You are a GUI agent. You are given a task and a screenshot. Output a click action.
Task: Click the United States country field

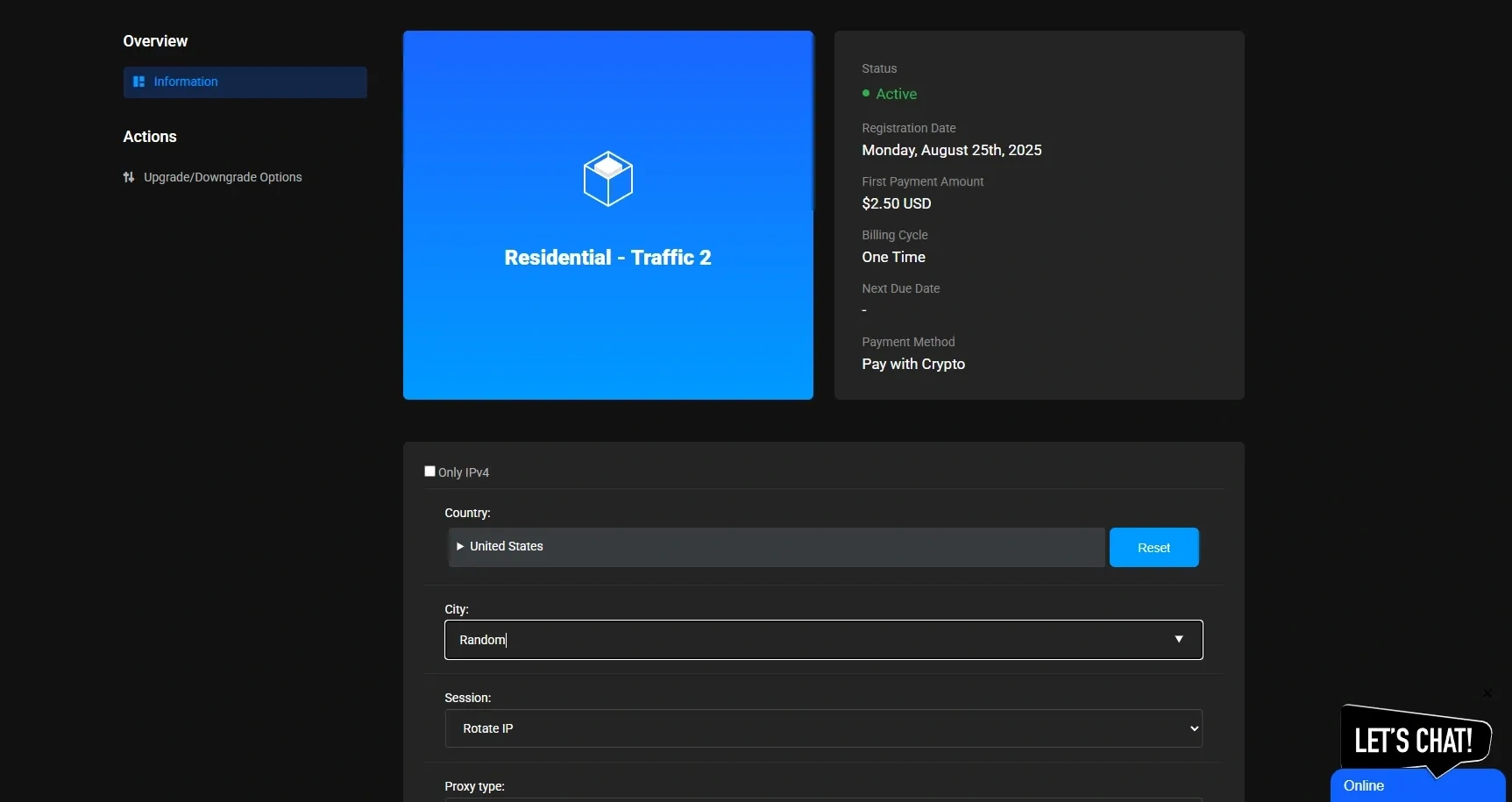click(x=776, y=547)
